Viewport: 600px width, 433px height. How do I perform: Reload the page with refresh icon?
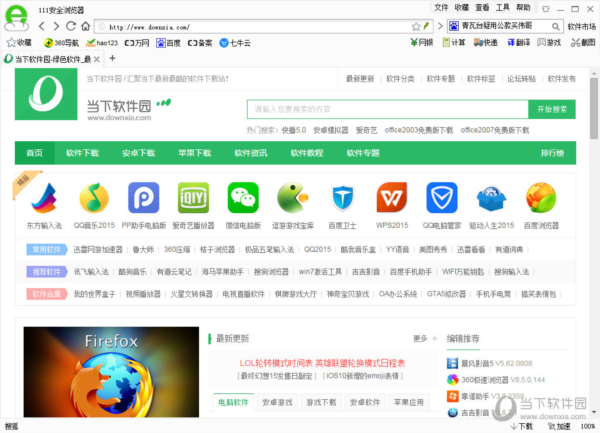(71, 26)
